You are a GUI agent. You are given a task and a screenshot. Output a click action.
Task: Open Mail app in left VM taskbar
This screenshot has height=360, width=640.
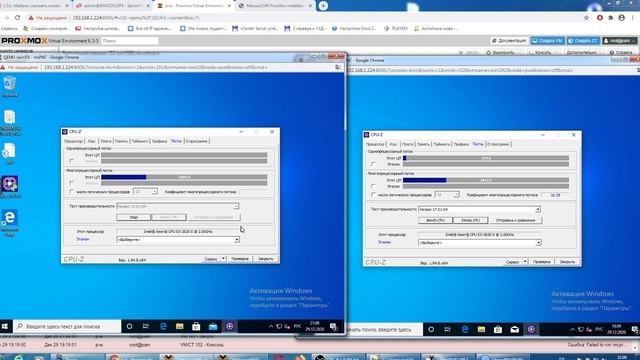pos(213,326)
